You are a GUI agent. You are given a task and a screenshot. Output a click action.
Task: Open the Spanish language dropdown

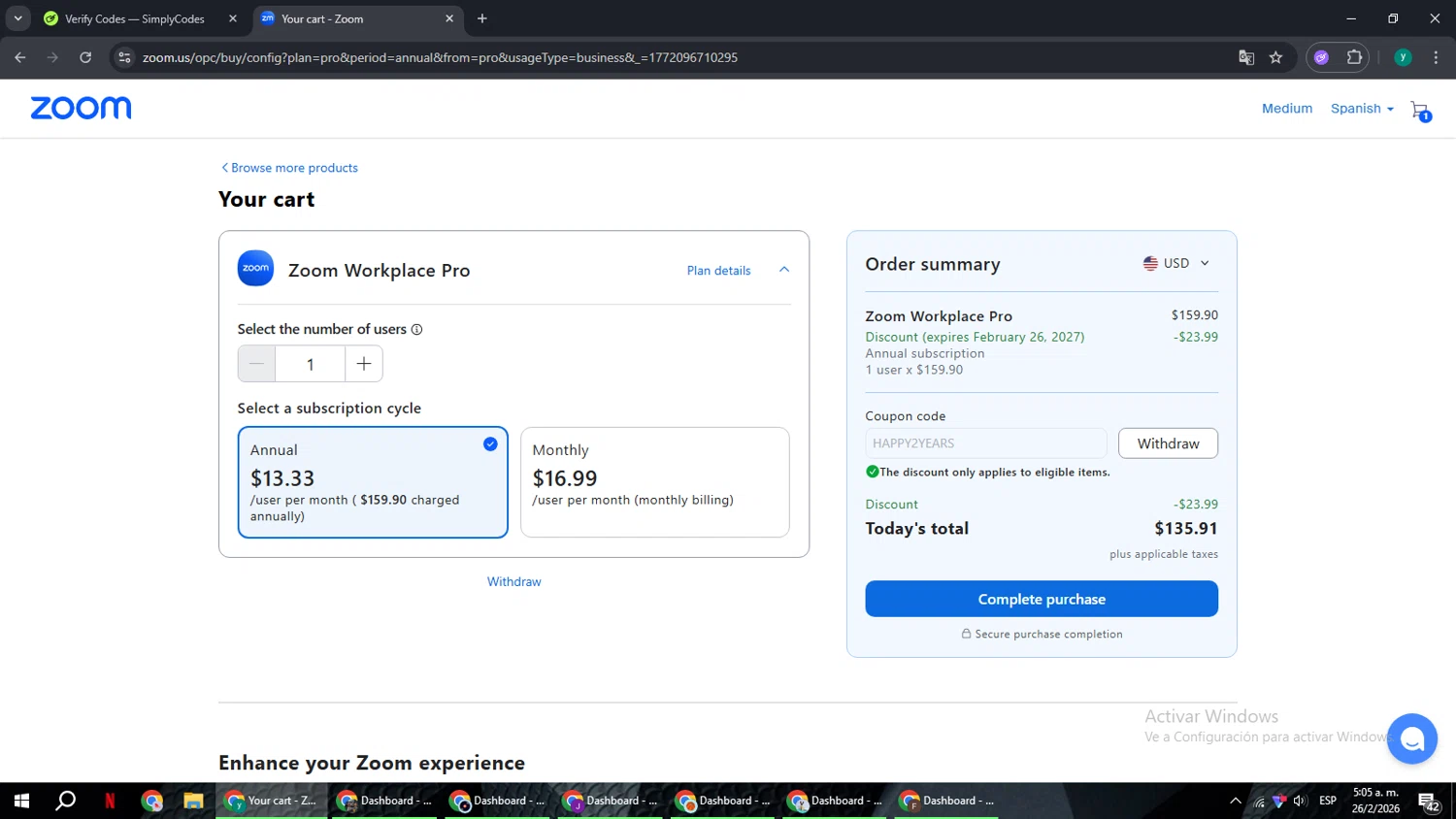tap(1361, 109)
